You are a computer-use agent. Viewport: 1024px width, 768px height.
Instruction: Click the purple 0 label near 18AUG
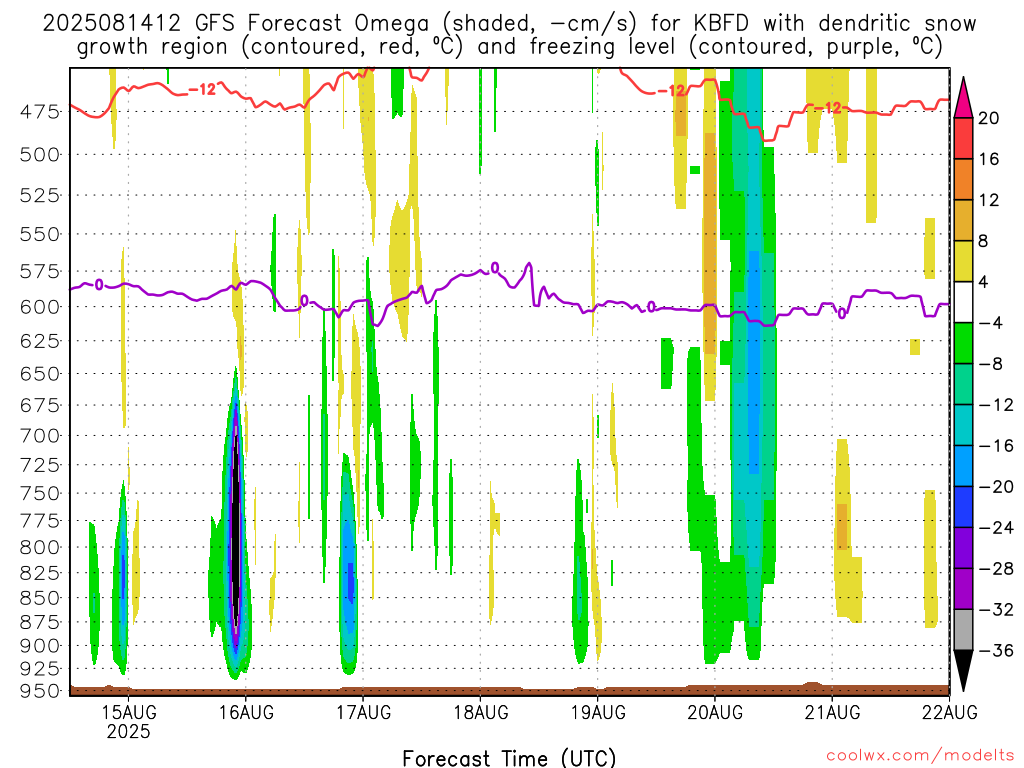click(x=495, y=268)
